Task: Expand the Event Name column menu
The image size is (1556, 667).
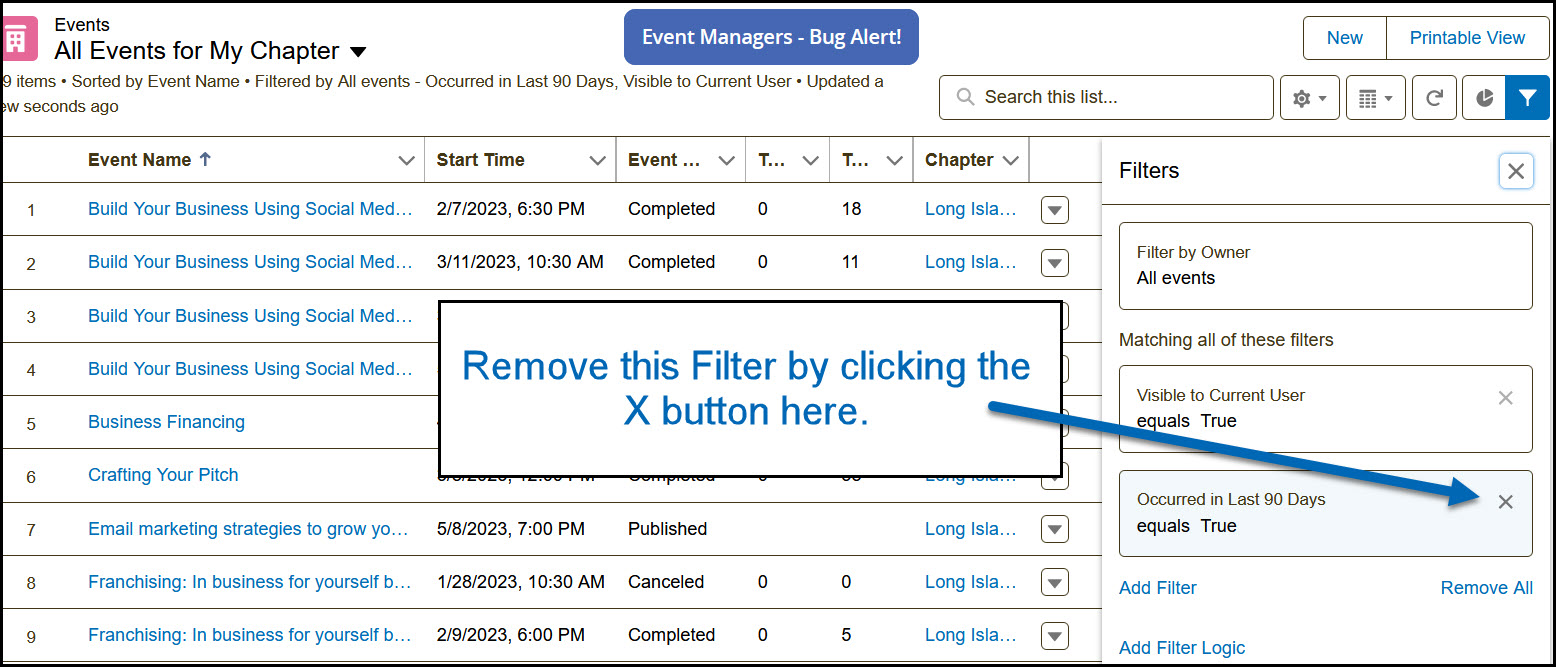Action: [406, 160]
